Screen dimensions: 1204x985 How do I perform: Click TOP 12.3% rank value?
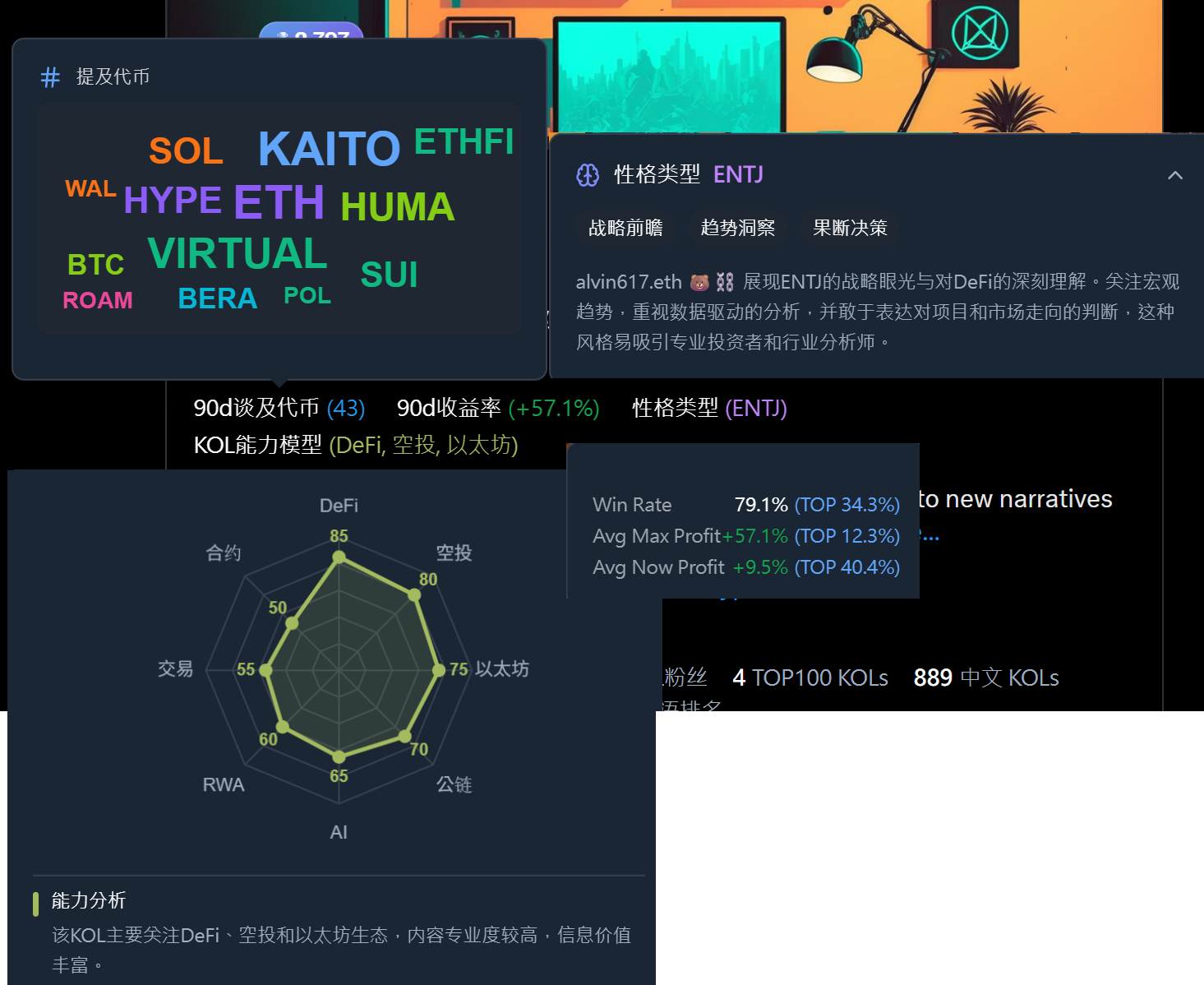pyautogui.click(x=847, y=536)
